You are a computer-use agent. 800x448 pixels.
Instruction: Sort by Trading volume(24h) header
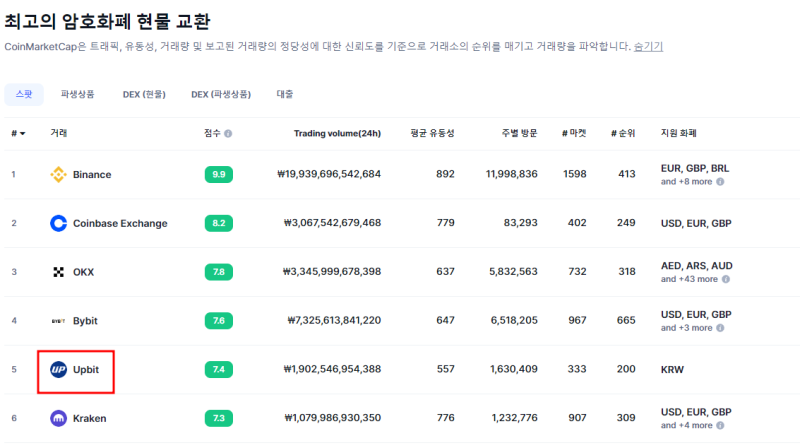coord(337,133)
